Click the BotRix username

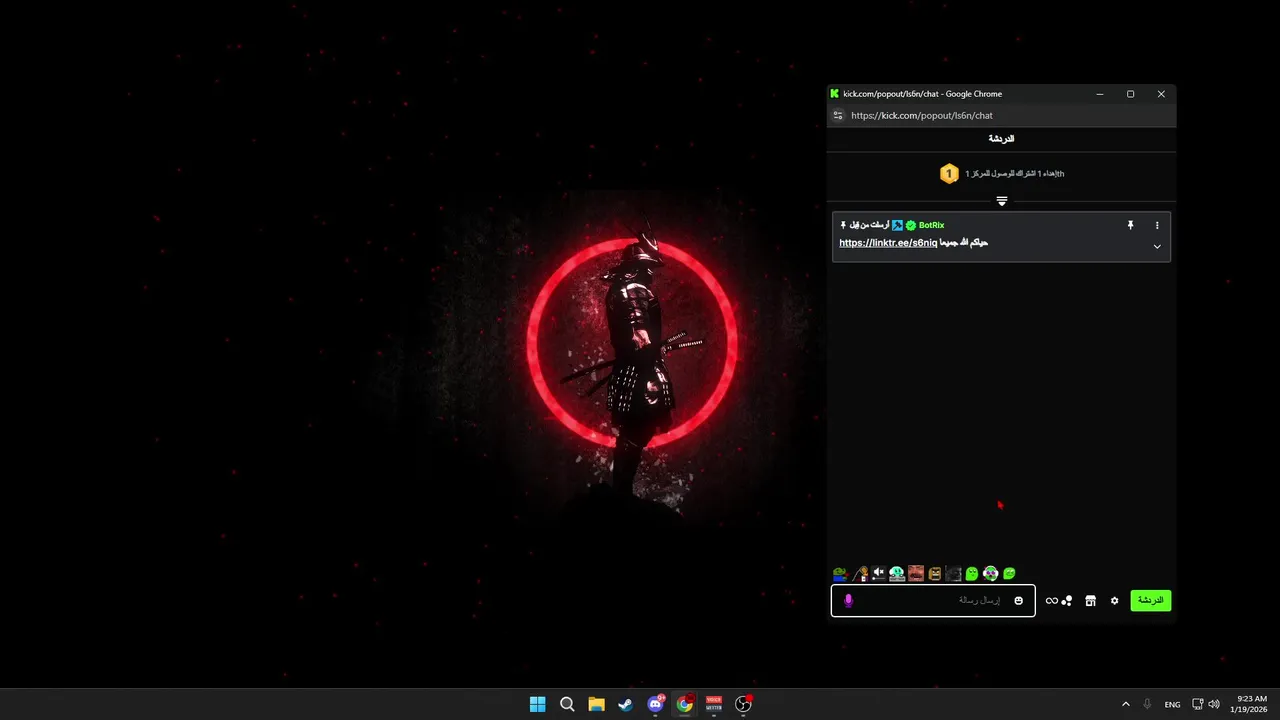point(931,225)
